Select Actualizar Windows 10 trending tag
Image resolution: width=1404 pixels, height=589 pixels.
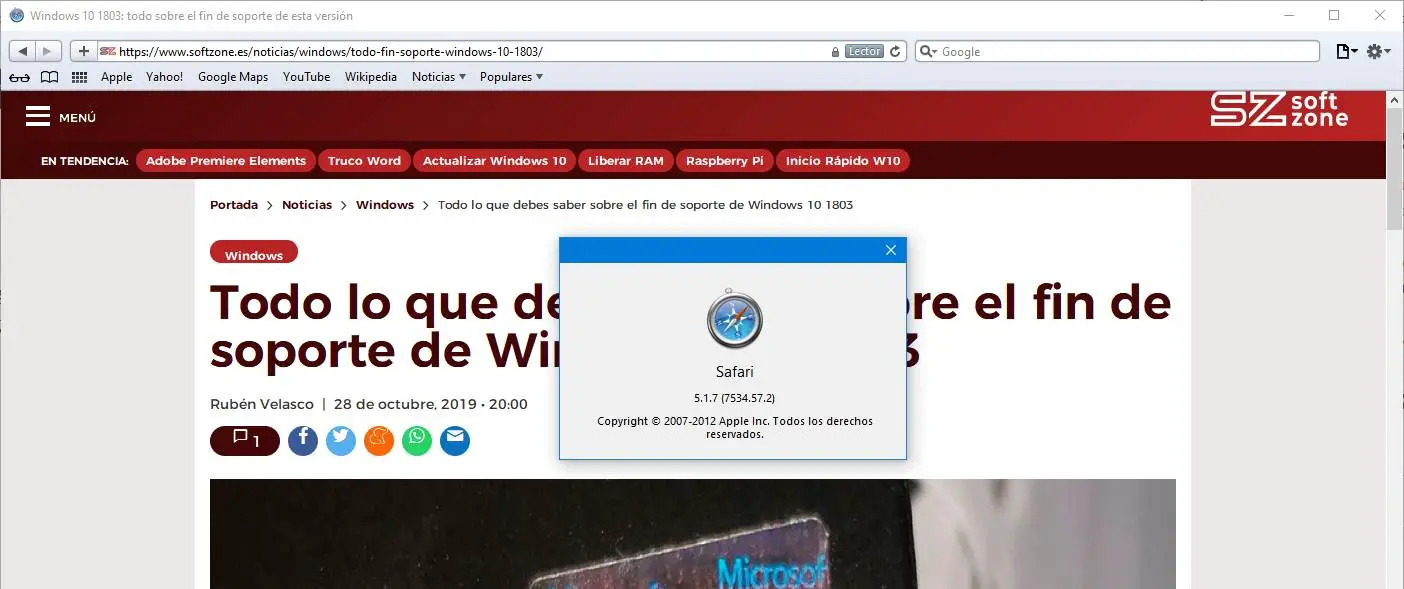(494, 161)
